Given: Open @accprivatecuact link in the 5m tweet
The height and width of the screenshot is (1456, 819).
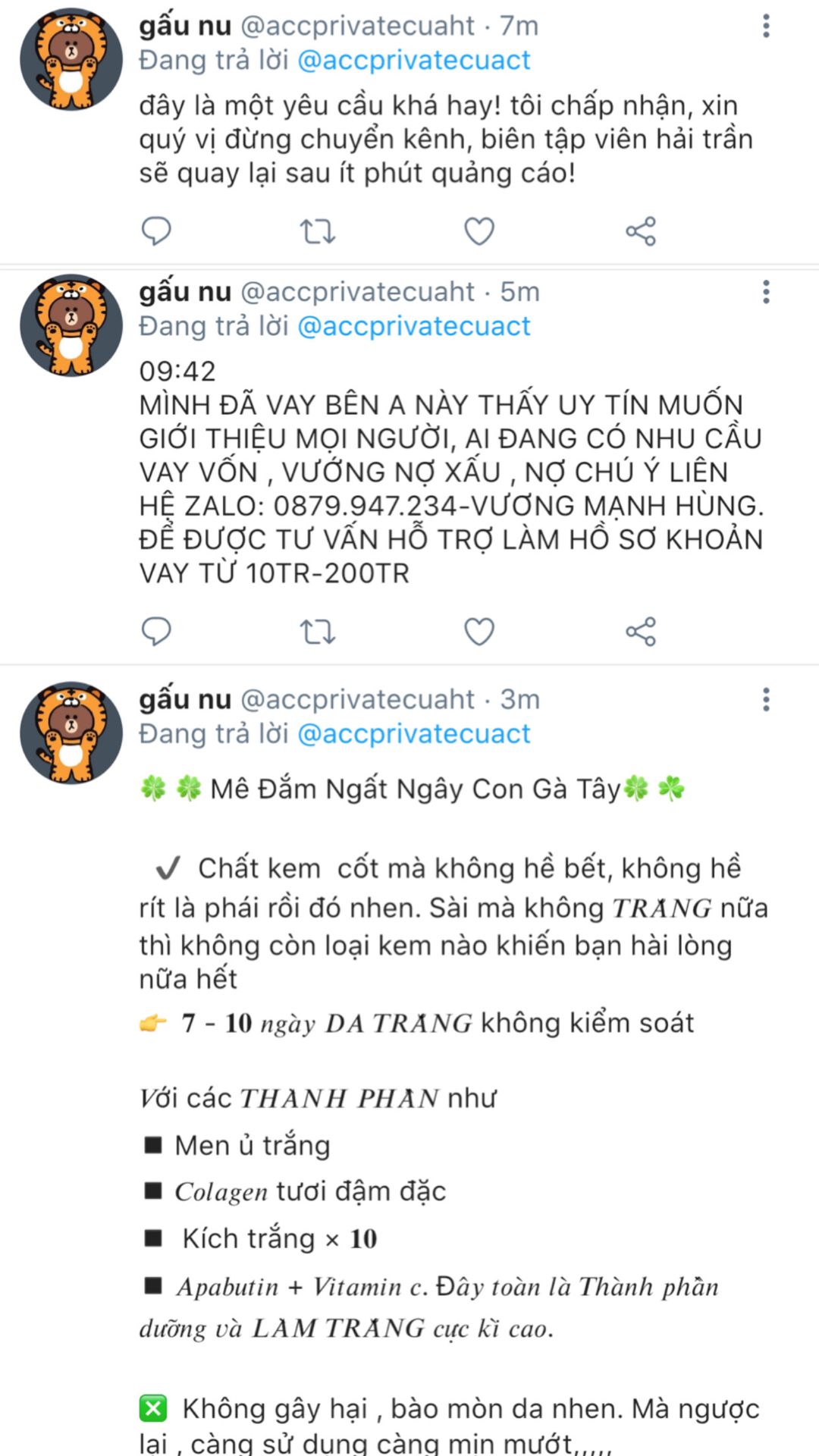Looking at the screenshot, I should click(414, 327).
